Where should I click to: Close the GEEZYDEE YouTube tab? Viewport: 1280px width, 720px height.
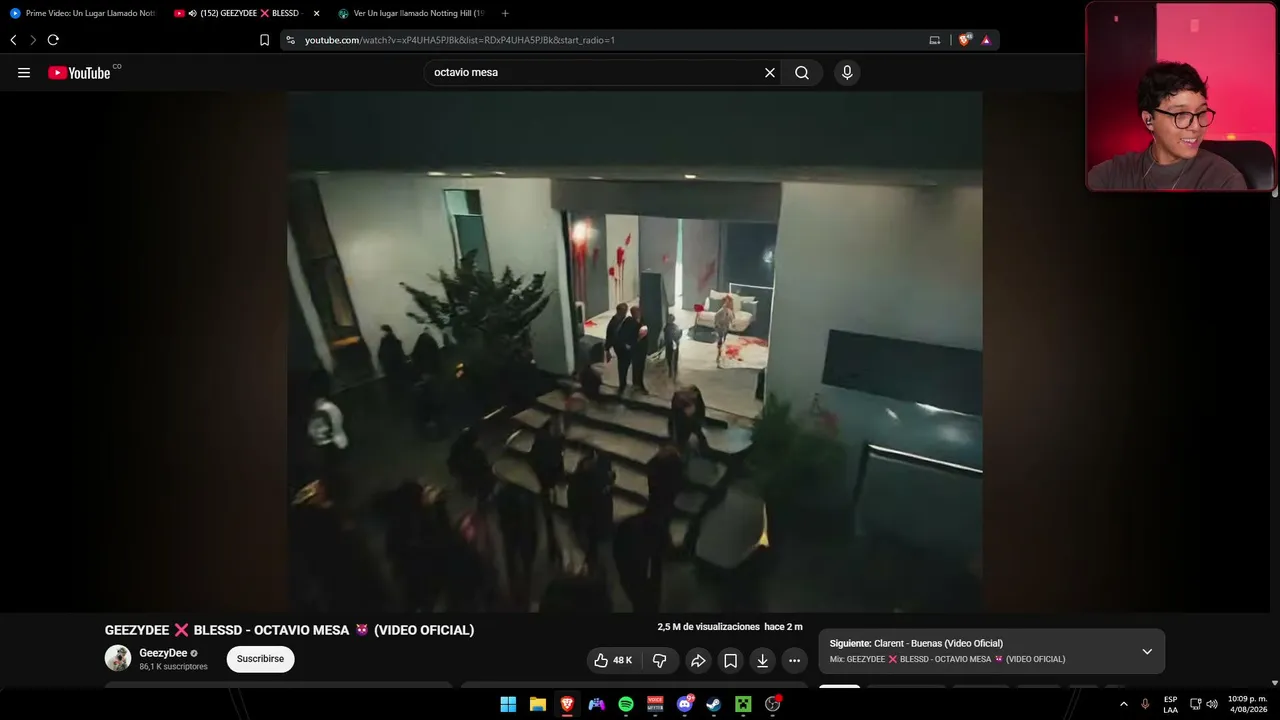pos(317,13)
